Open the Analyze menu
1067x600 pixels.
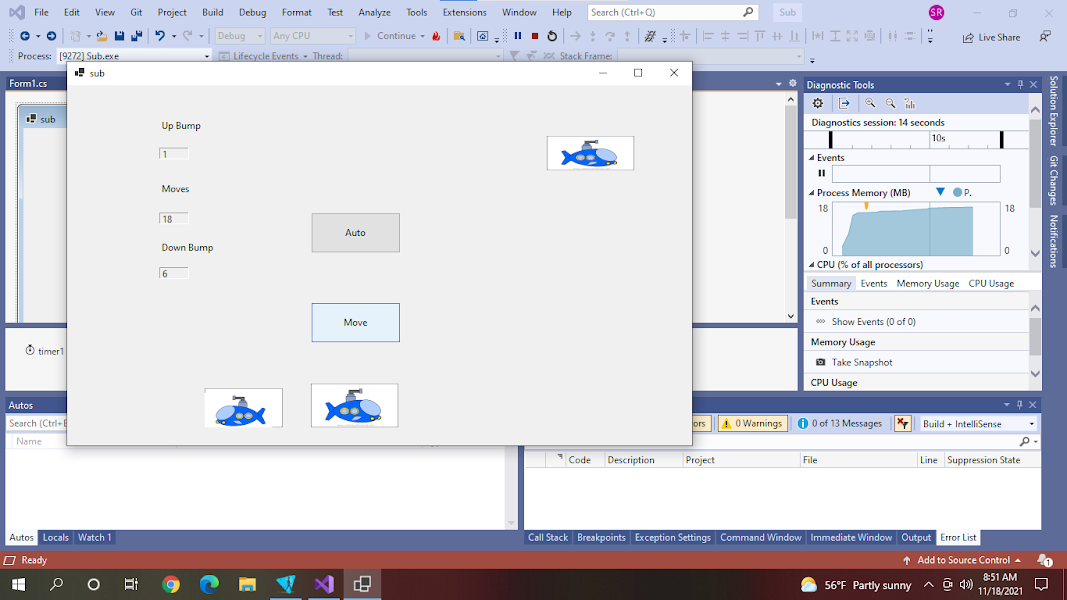coord(374,12)
